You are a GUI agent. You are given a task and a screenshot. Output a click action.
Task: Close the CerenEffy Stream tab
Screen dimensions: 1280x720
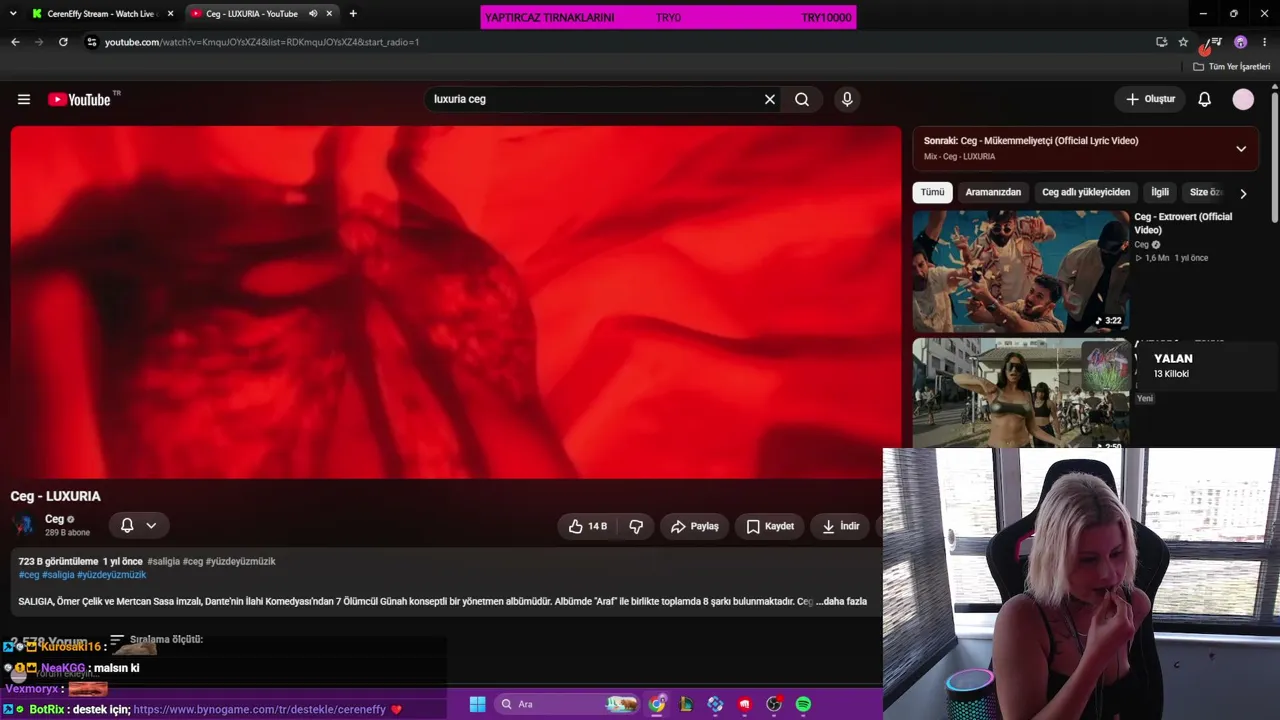coord(170,14)
